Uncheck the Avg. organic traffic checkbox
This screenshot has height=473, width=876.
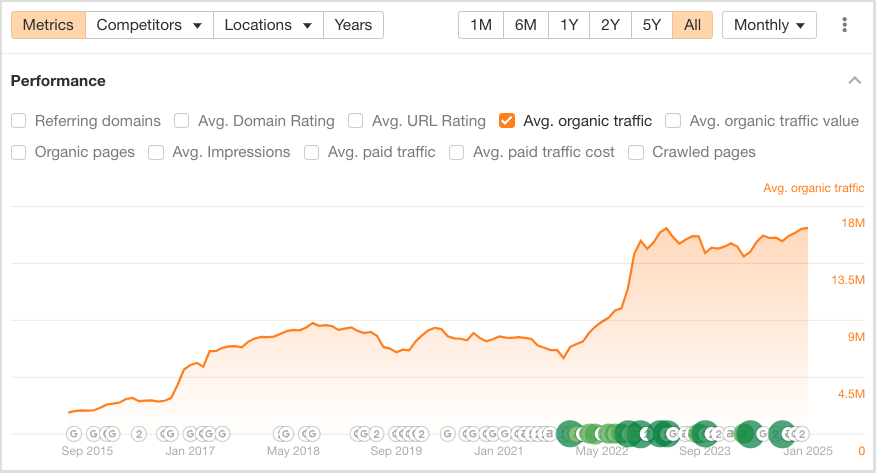click(x=507, y=121)
